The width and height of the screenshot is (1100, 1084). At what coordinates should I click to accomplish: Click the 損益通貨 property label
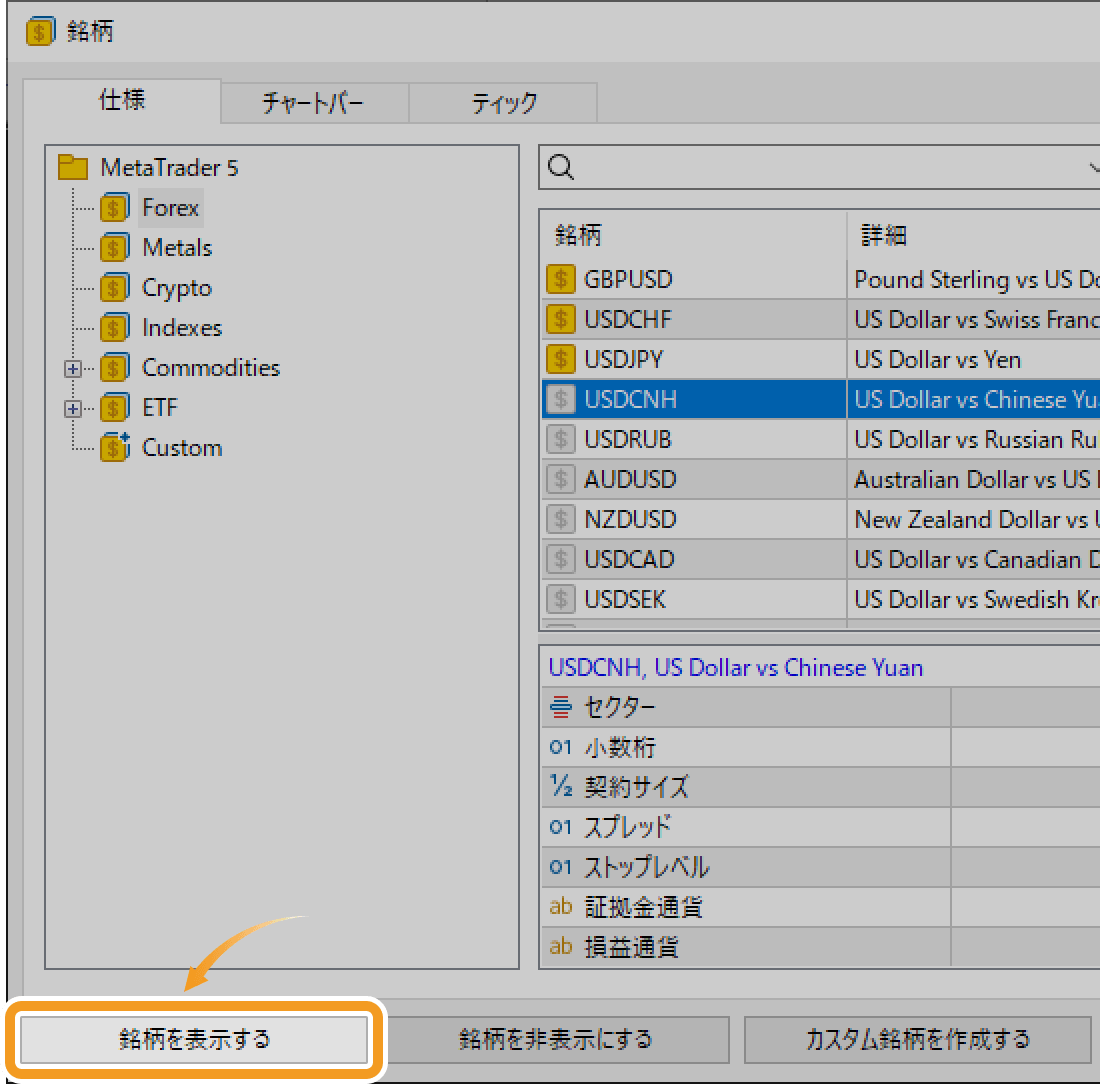point(631,947)
